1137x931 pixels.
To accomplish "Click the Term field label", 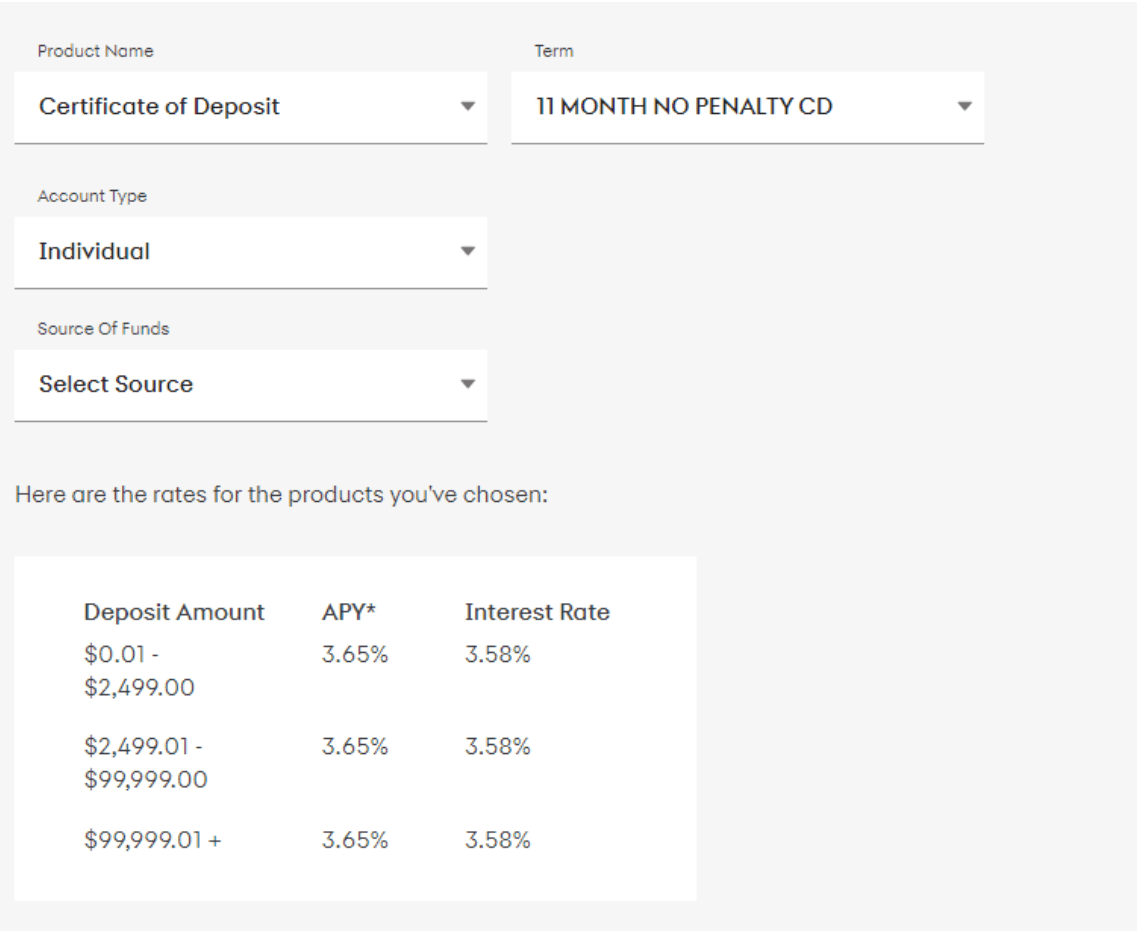I will click(553, 51).
